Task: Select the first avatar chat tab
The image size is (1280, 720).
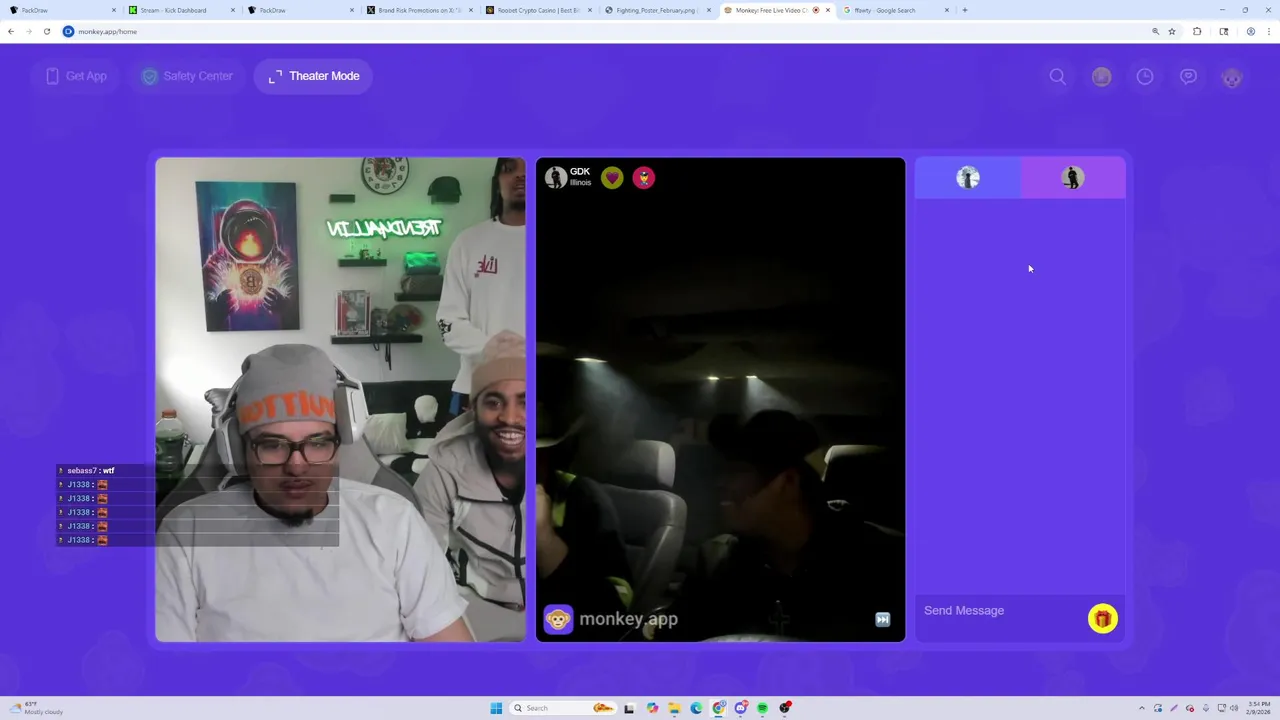Action: tap(968, 178)
